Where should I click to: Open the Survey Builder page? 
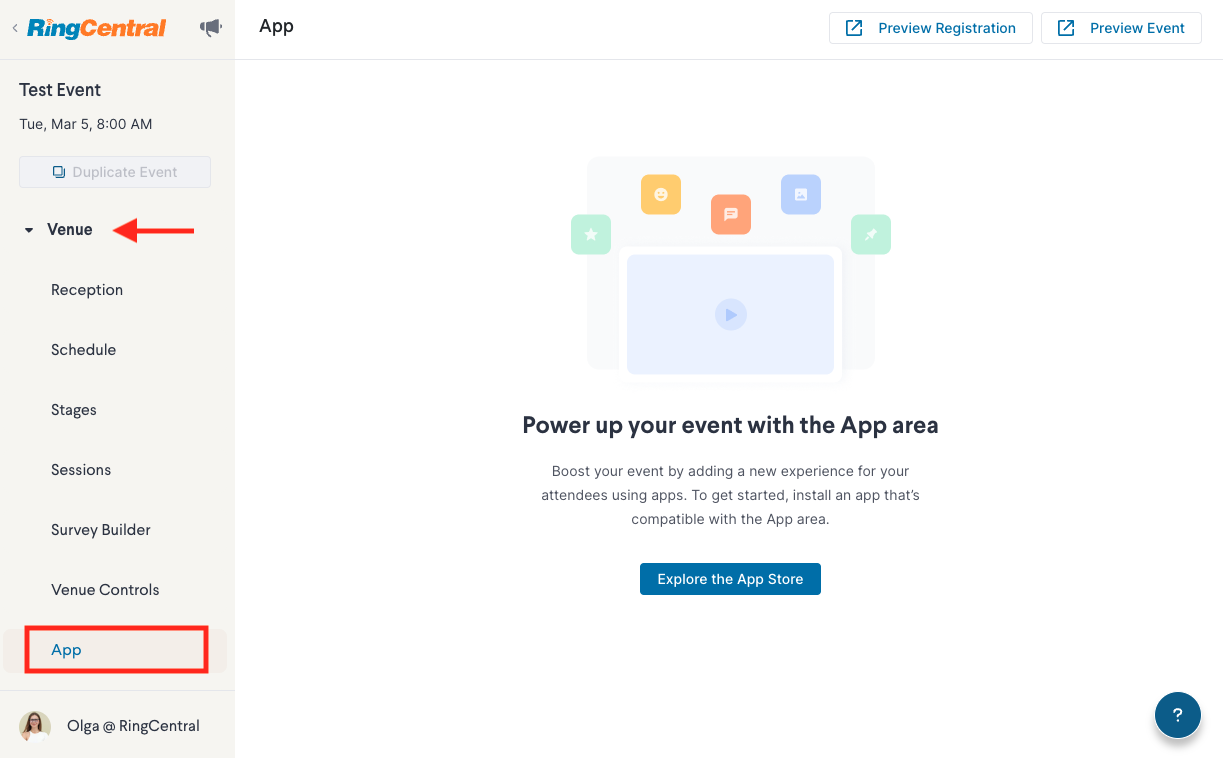click(x=117, y=530)
